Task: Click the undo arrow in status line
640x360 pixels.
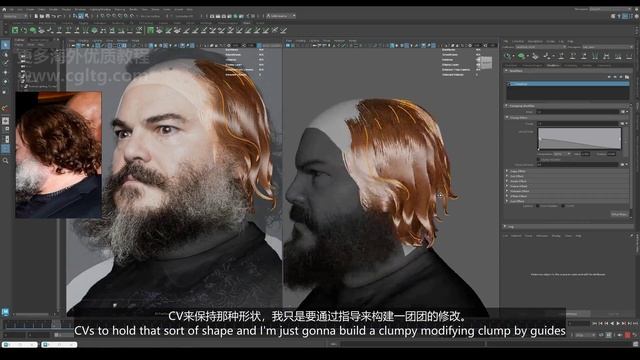Action: click(x=54, y=16)
